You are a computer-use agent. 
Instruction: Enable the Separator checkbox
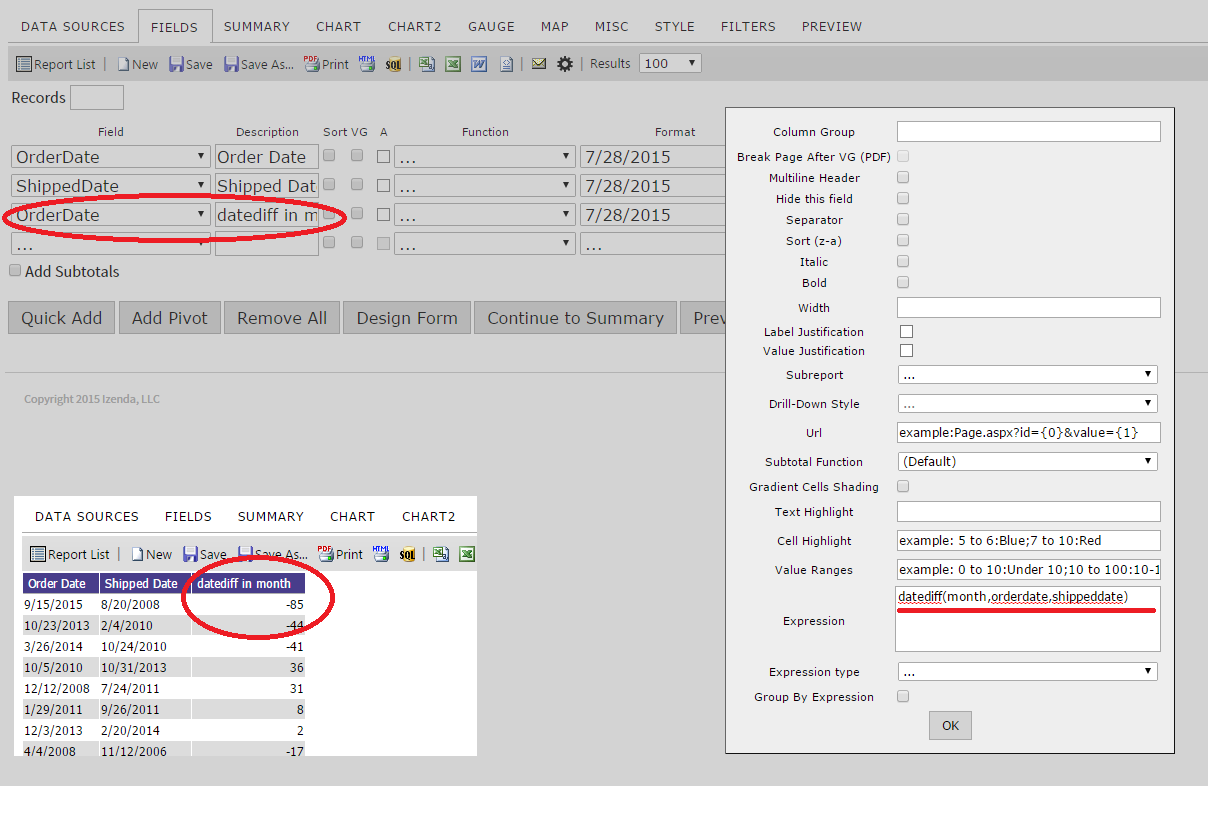click(903, 219)
